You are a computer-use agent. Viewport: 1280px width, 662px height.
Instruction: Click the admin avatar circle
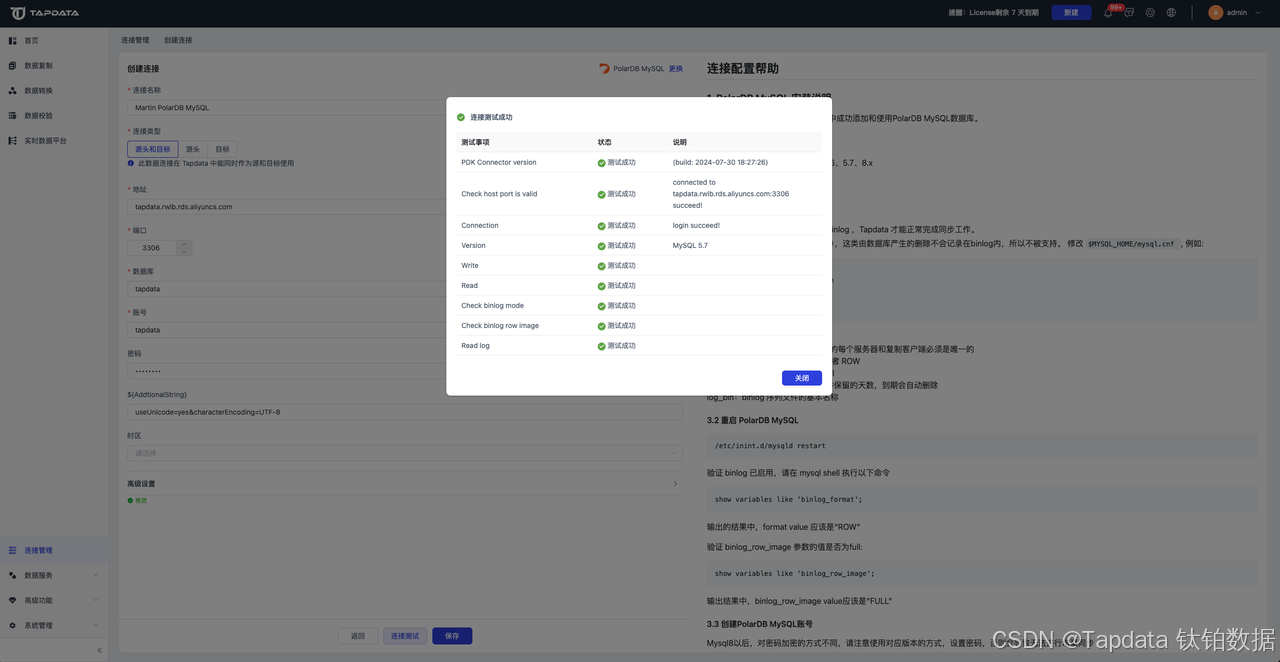[x=1215, y=13]
